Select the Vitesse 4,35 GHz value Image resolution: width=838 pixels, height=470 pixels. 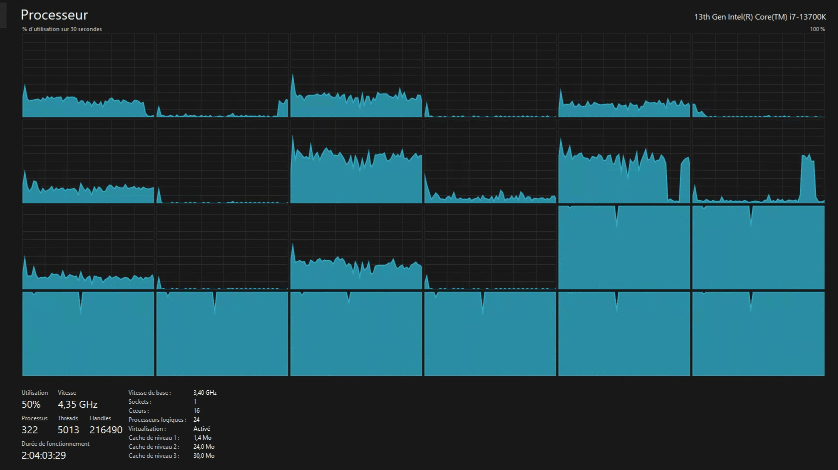(x=77, y=404)
